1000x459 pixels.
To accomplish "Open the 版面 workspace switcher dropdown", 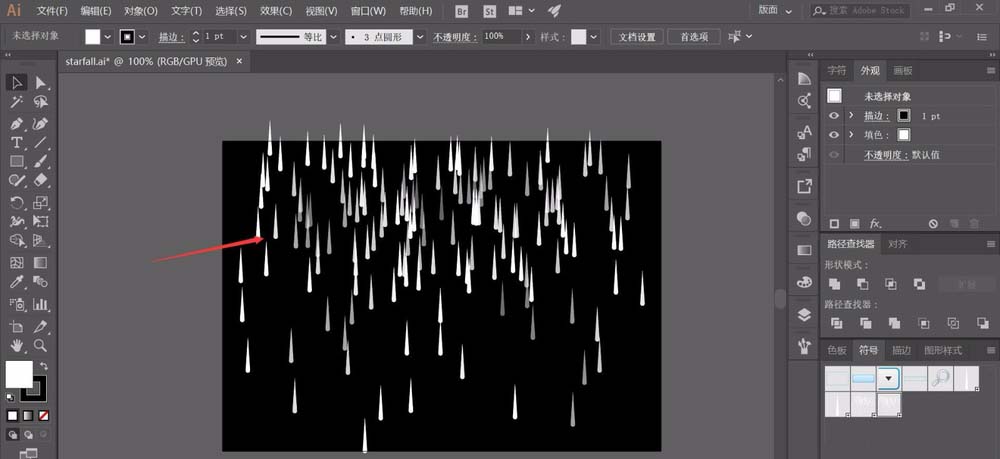I will point(776,11).
